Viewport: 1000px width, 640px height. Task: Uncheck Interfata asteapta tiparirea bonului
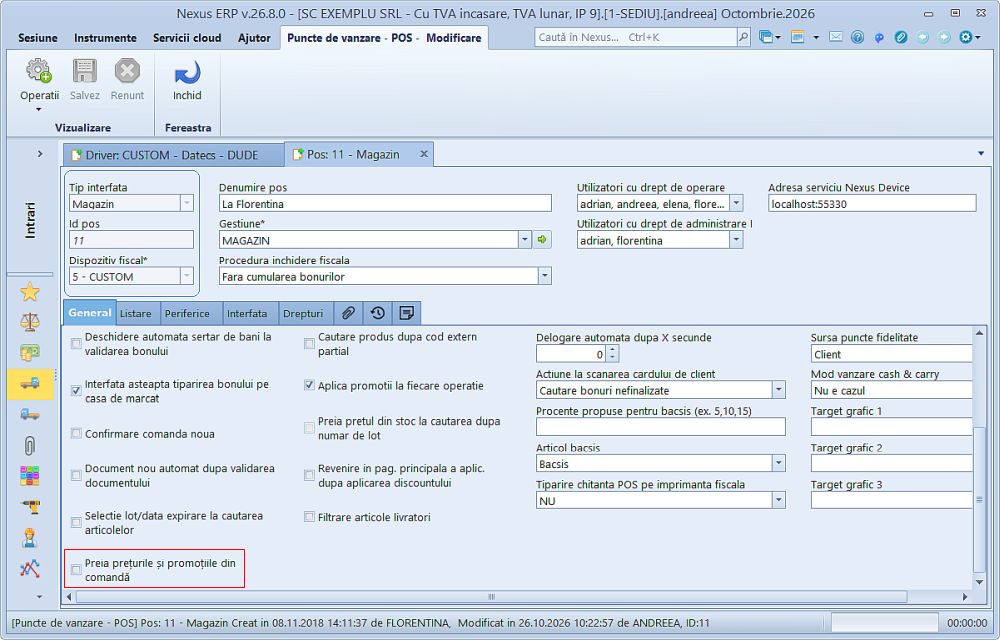[76, 391]
